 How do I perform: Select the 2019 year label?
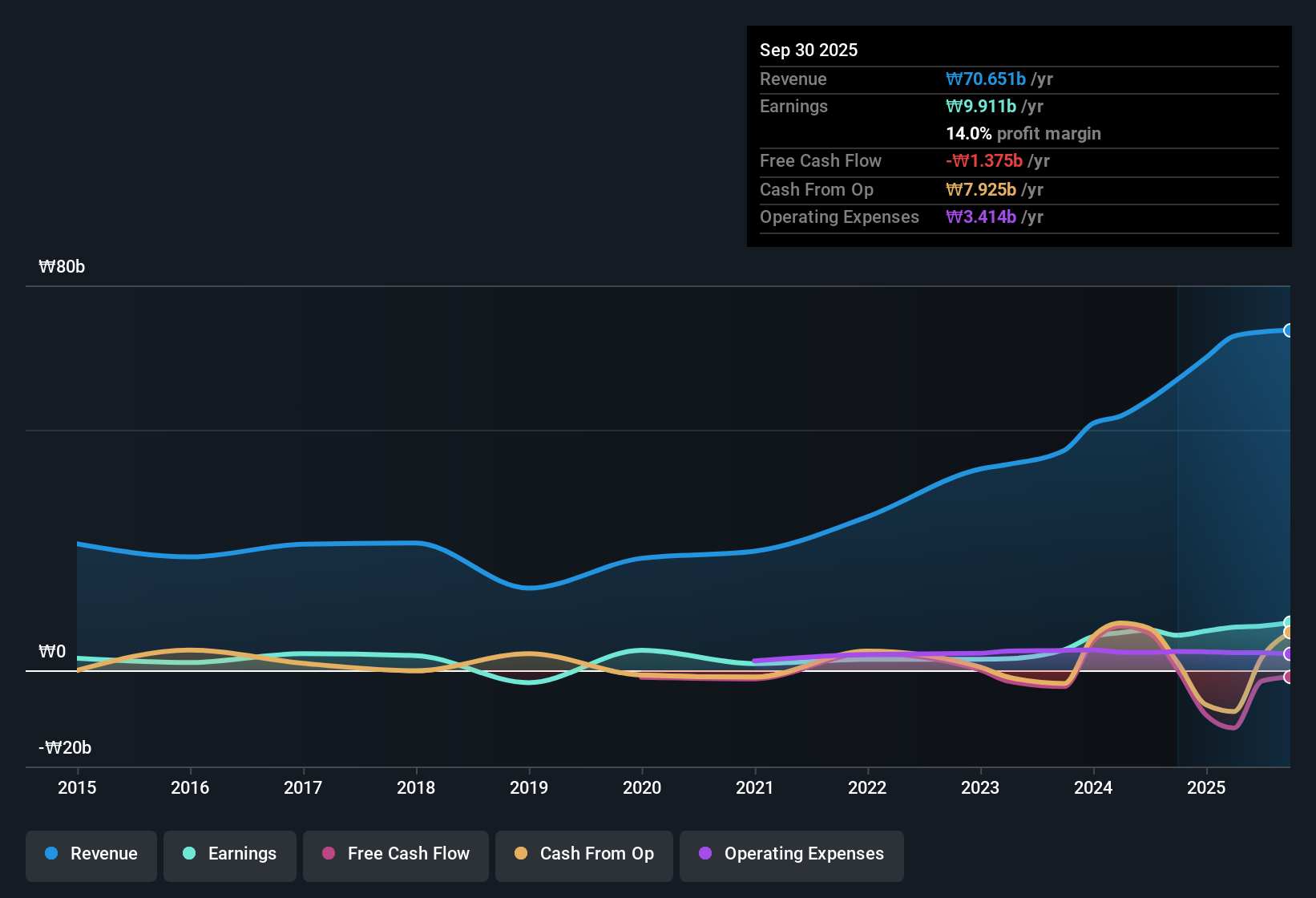point(530,788)
